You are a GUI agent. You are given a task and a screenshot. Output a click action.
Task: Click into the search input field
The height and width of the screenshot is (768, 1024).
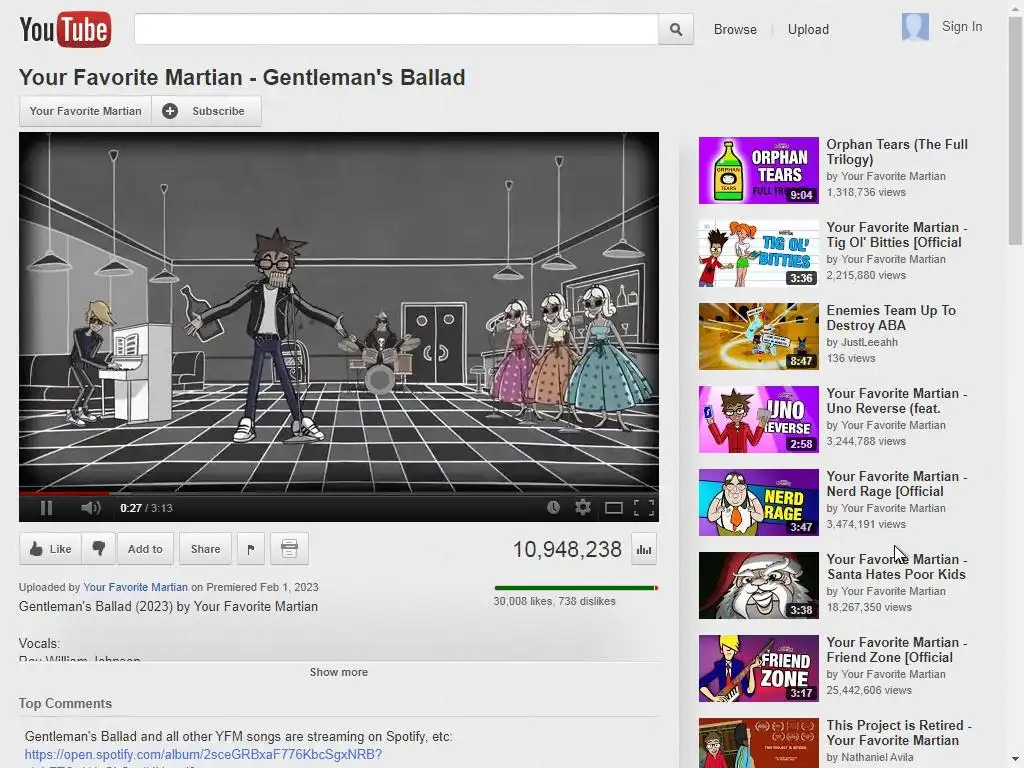(396, 29)
